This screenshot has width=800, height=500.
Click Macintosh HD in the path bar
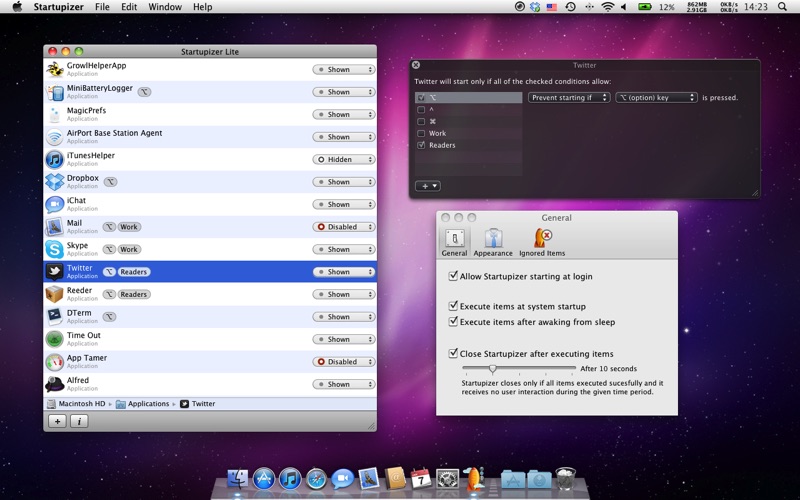pyautogui.click(x=76, y=404)
